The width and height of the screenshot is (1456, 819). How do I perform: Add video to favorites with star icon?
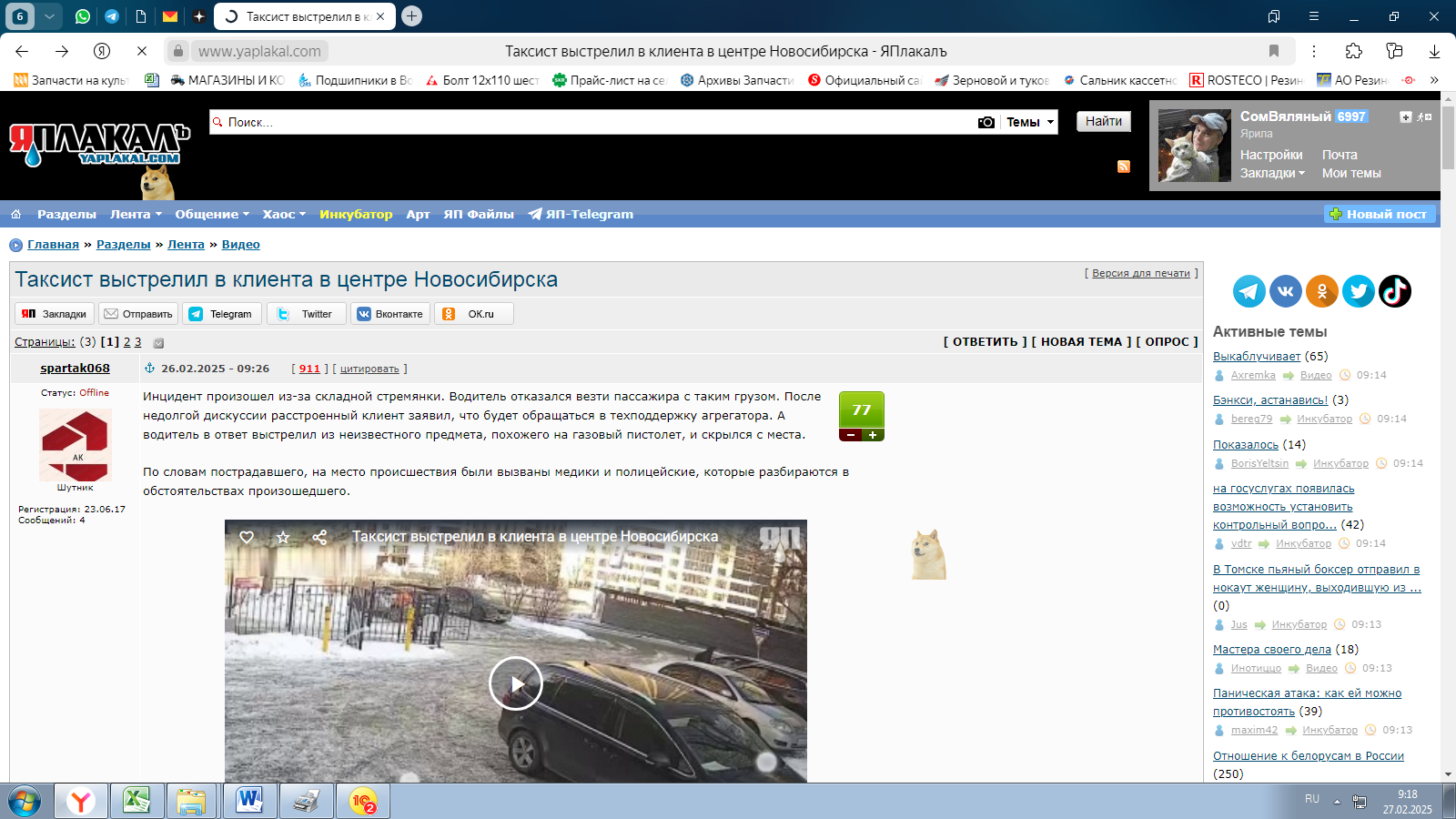point(283,537)
